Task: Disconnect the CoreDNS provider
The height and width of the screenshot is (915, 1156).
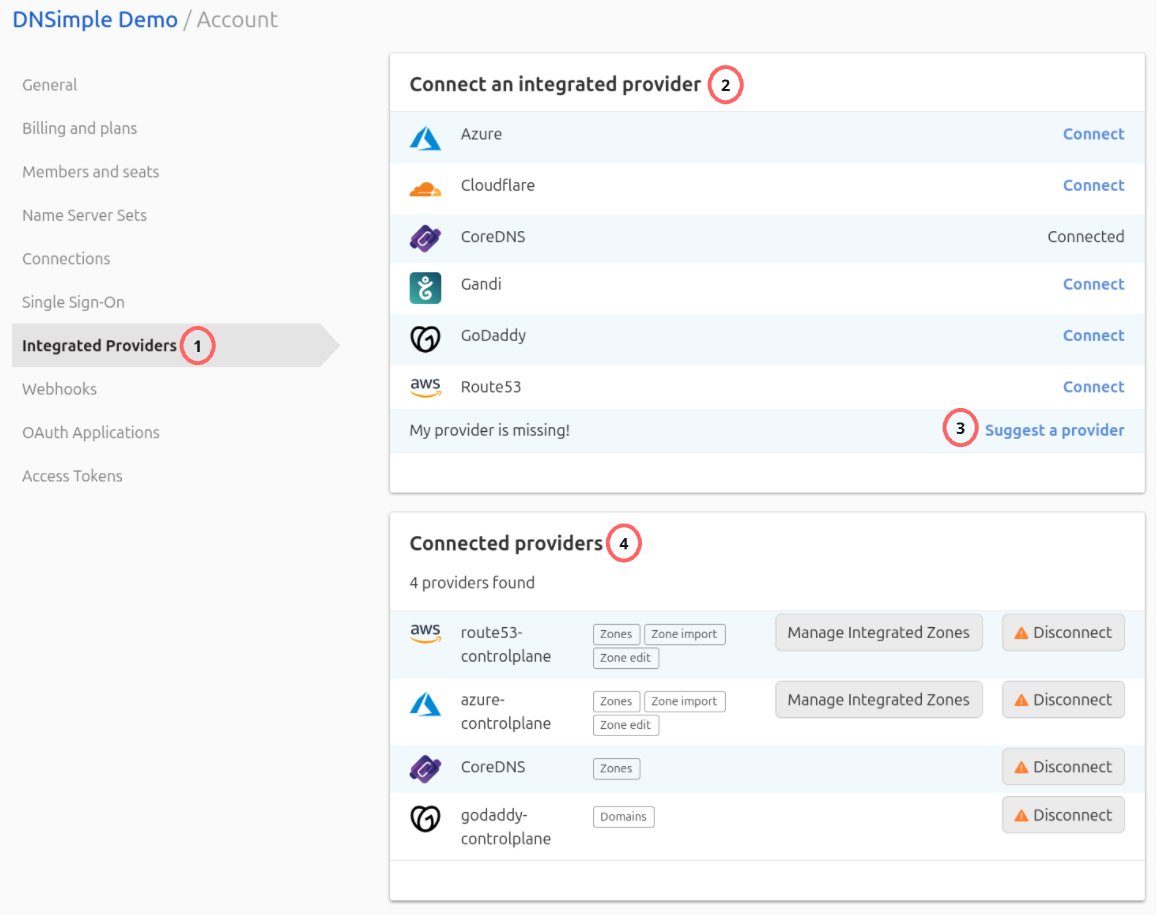Action: click(1063, 766)
